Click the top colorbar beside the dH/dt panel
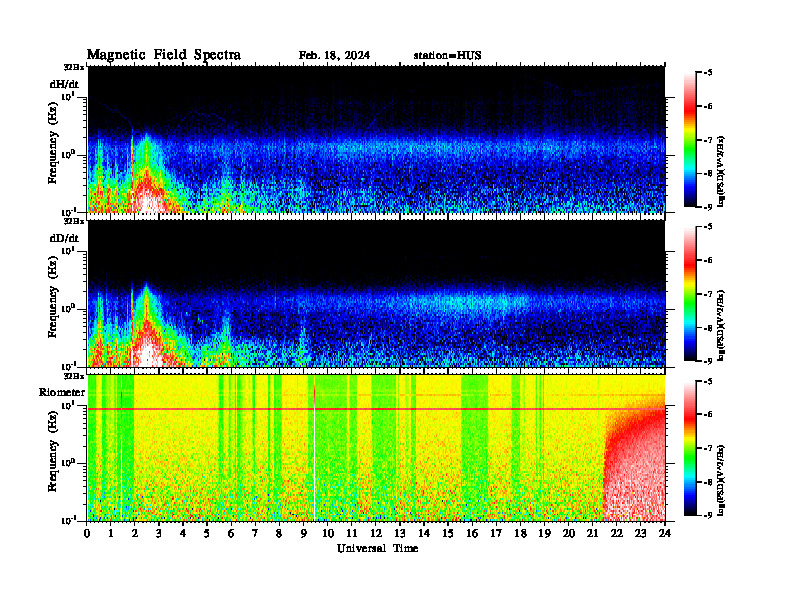792x612 pixels. click(x=690, y=140)
